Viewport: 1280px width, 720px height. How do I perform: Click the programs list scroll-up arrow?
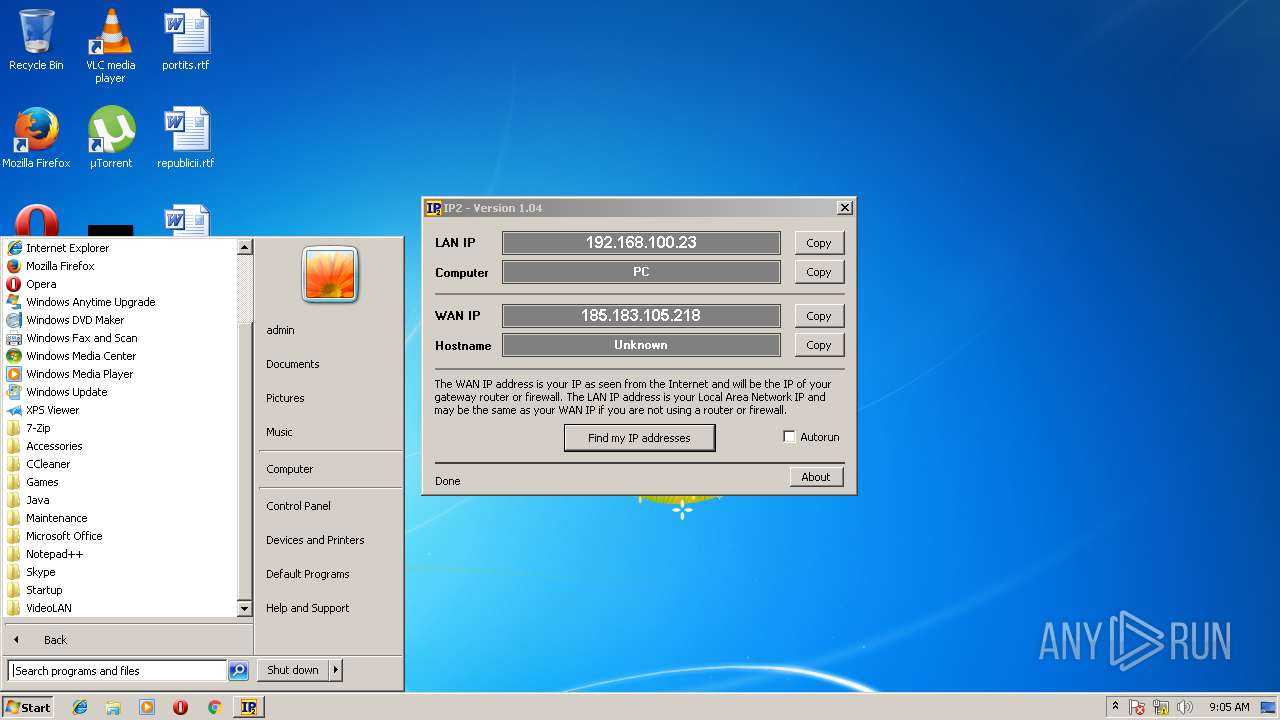click(244, 247)
